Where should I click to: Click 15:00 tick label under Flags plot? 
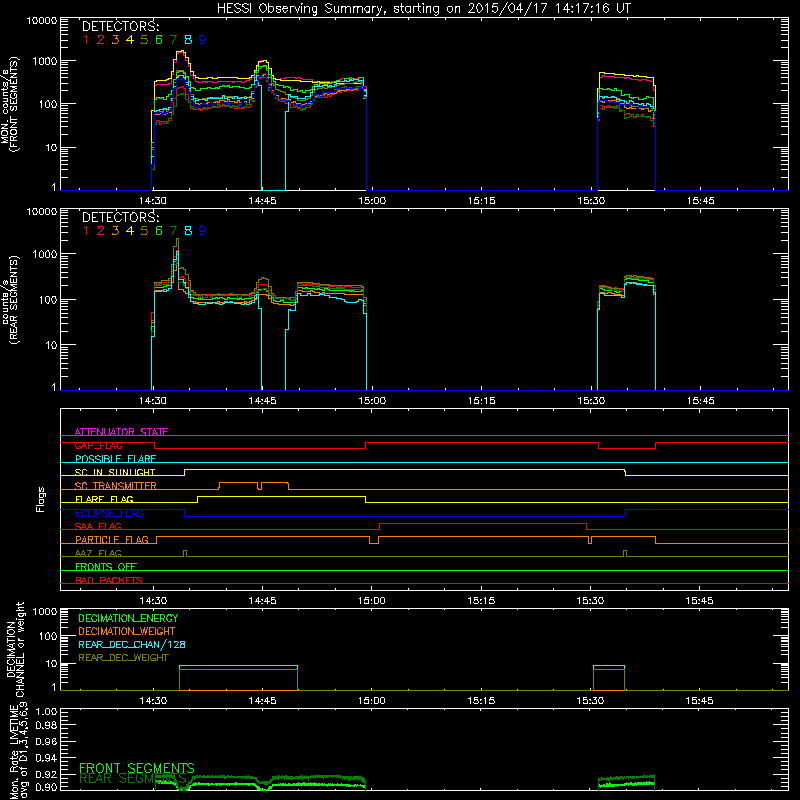(371, 601)
